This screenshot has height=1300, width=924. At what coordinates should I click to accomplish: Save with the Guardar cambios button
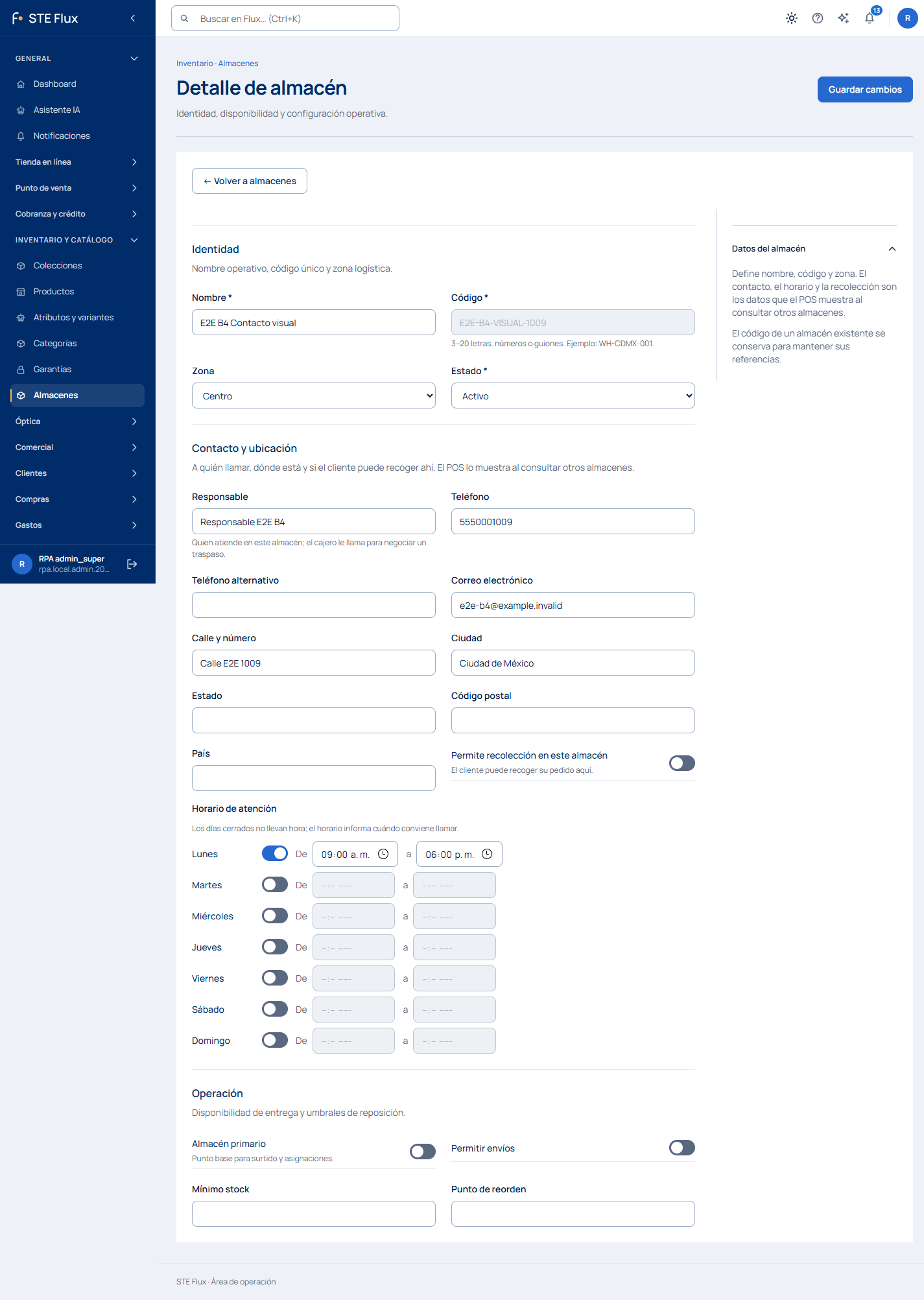865,89
